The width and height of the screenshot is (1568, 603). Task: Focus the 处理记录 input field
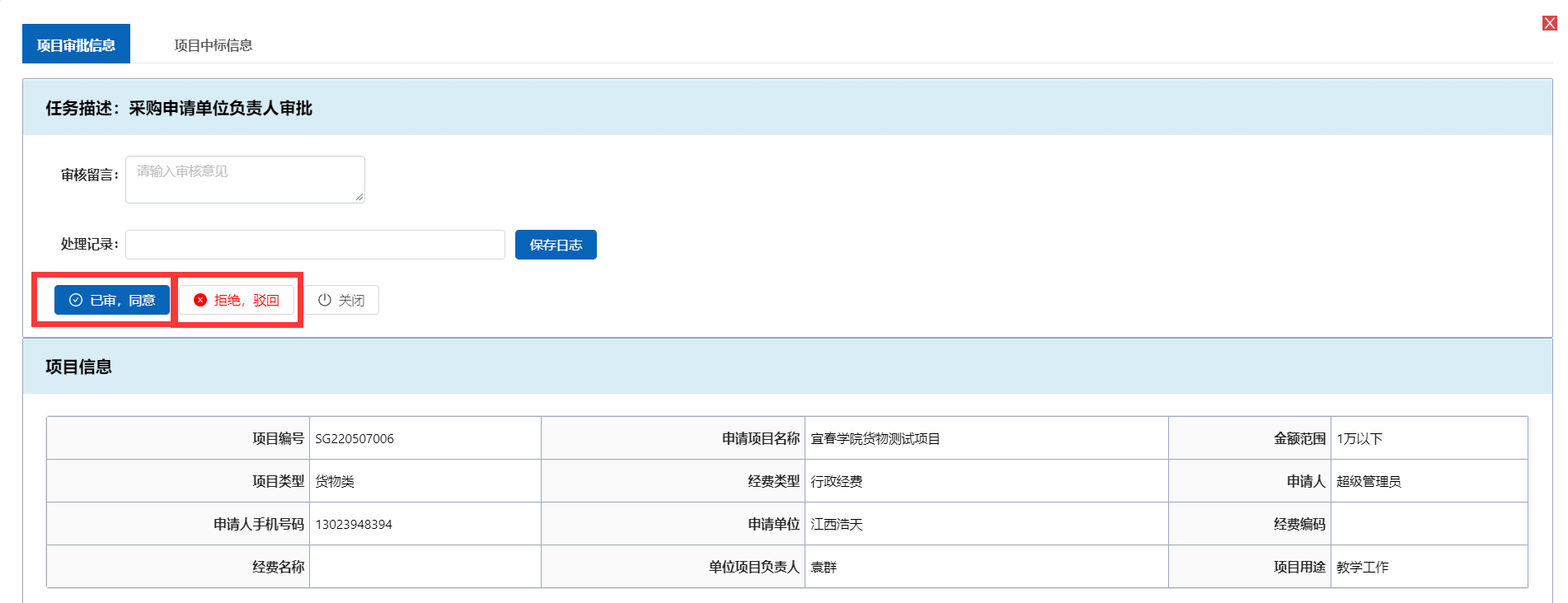coord(315,245)
